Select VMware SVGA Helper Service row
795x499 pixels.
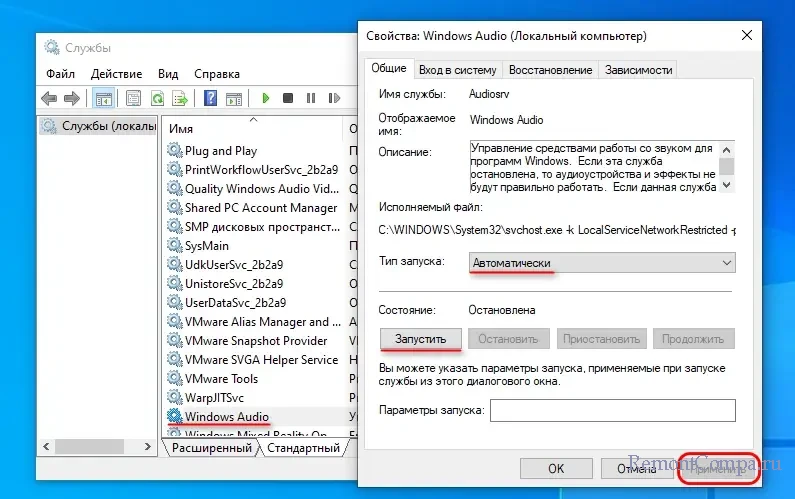click(261, 360)
